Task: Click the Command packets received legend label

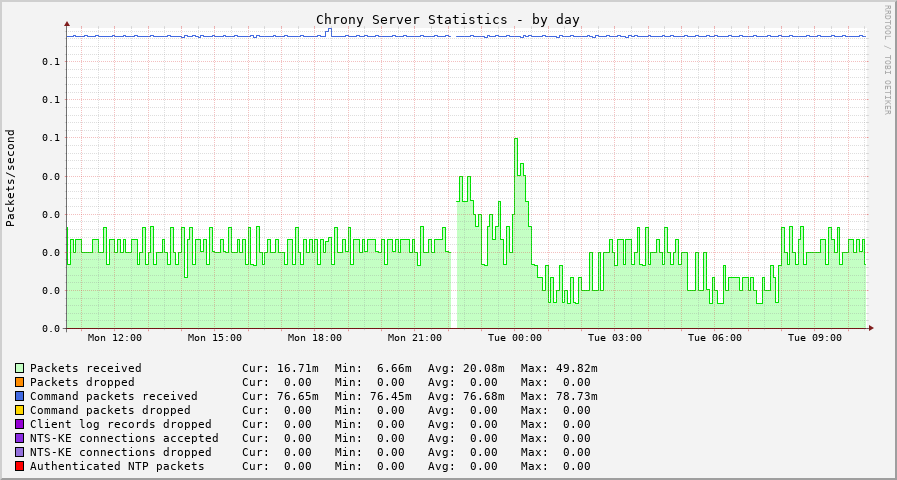Action: 114,396
